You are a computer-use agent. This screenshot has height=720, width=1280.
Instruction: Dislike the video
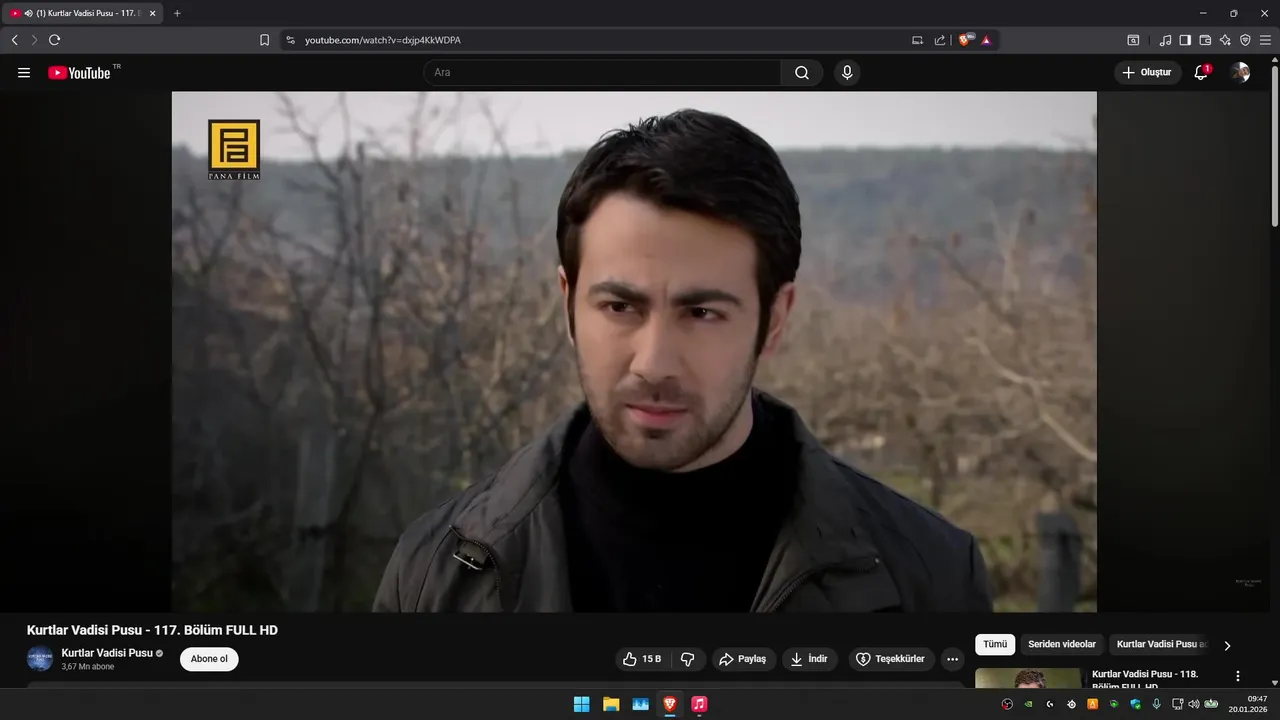[x=687, y=659]
